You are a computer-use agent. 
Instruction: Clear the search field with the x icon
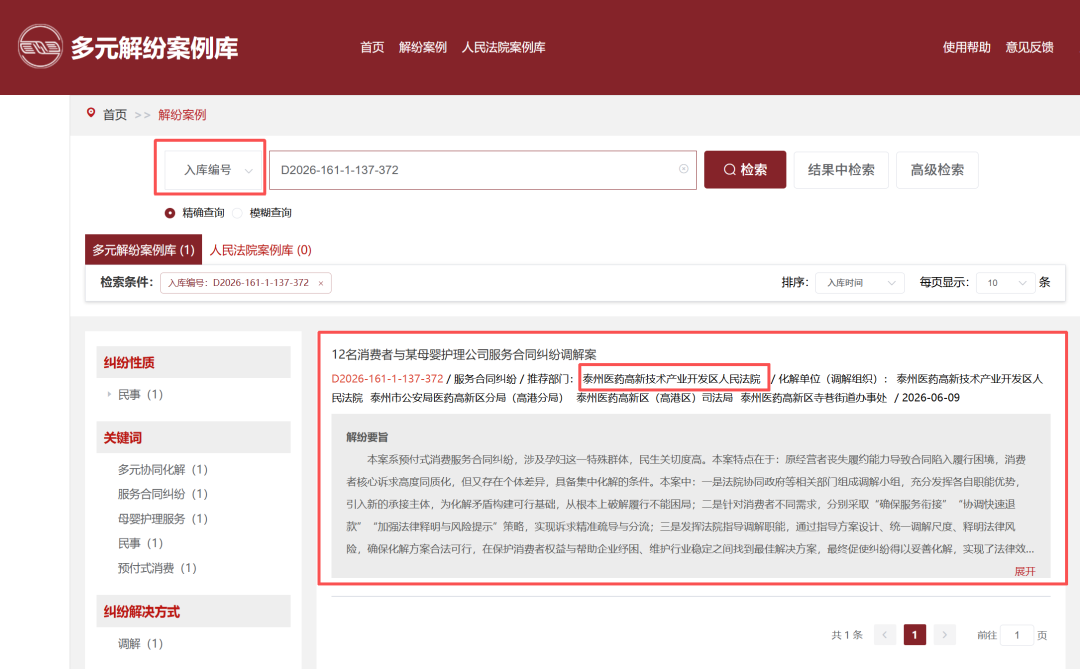[x=683, y=169]
